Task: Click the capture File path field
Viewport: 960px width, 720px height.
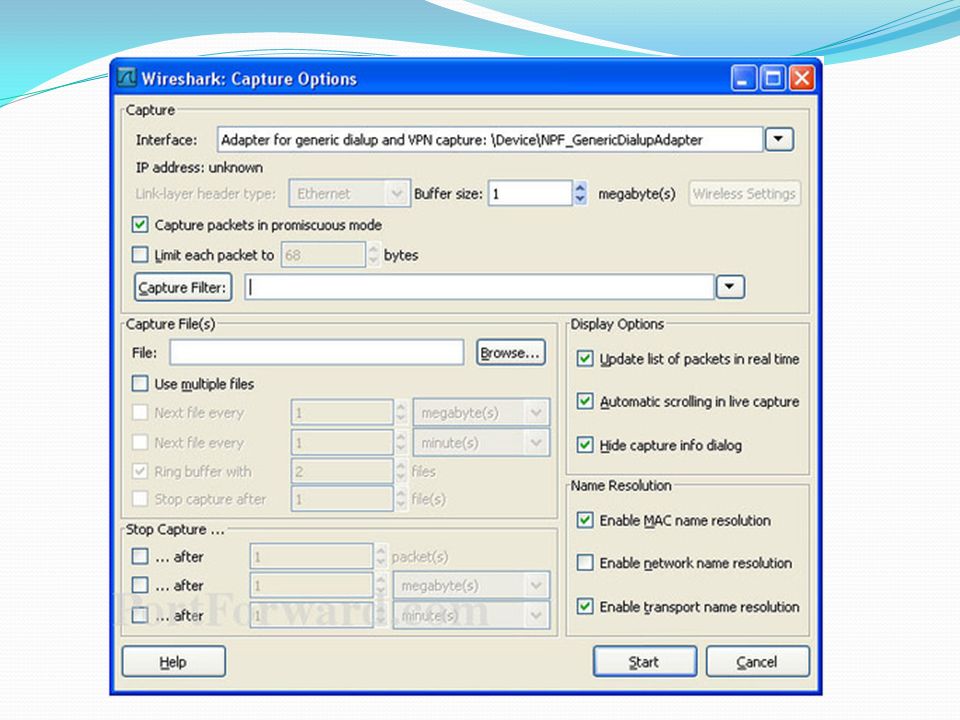Action: [317, 352]
